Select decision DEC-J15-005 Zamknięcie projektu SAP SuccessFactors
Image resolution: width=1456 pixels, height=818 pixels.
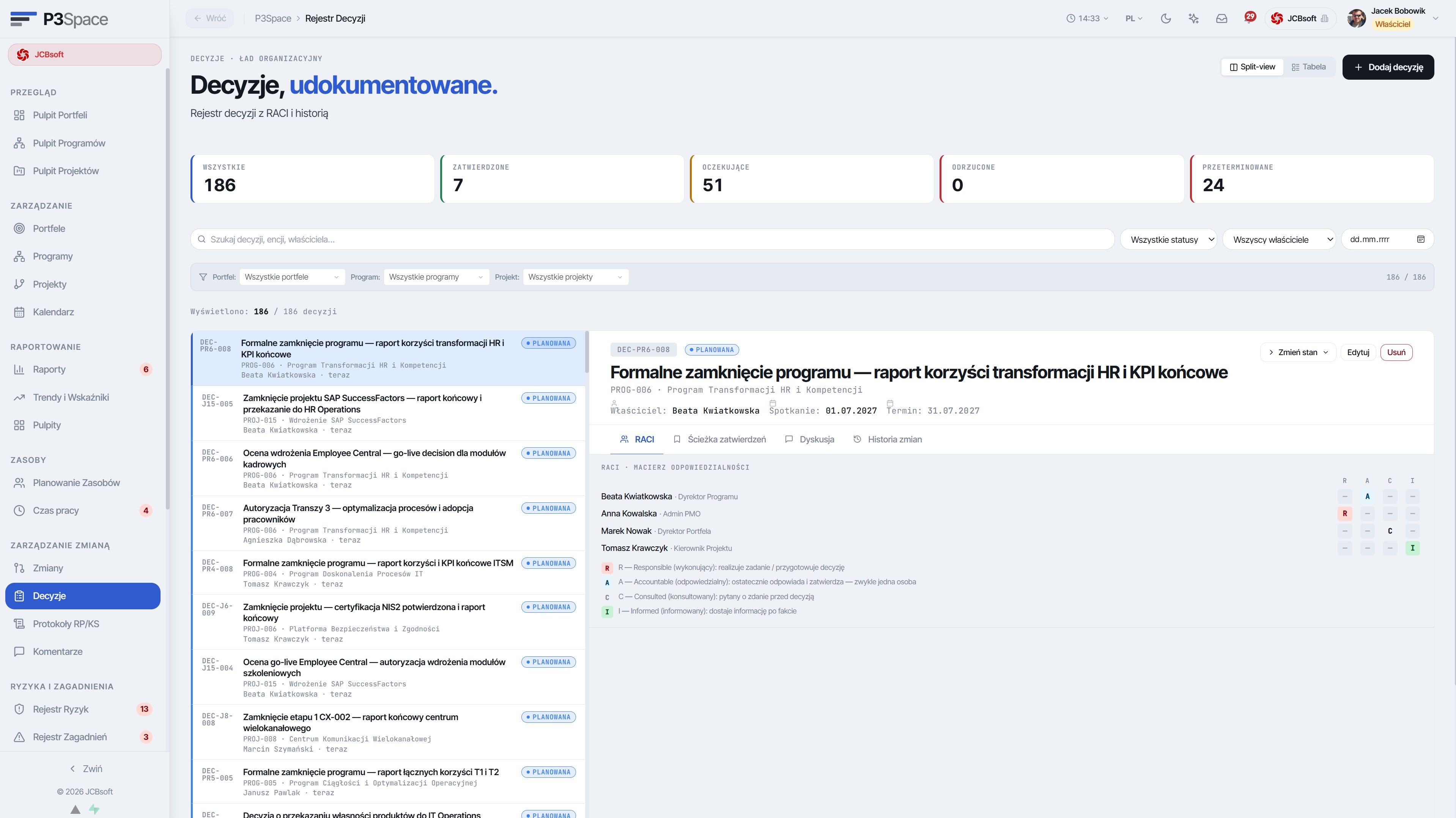coord(389,414)
